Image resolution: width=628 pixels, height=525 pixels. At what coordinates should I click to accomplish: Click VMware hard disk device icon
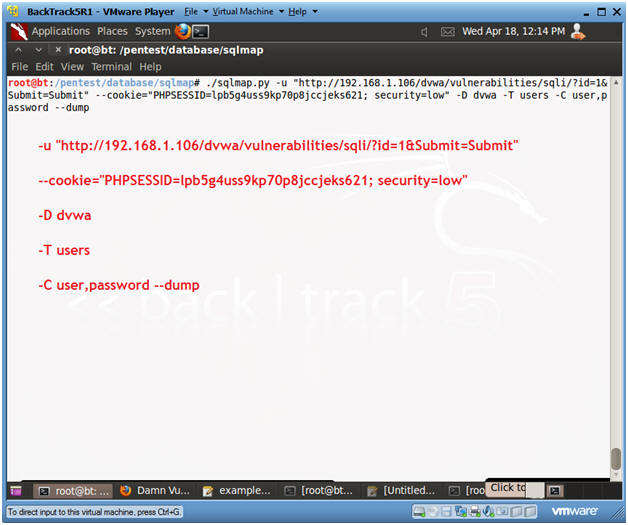coord(419,511)
